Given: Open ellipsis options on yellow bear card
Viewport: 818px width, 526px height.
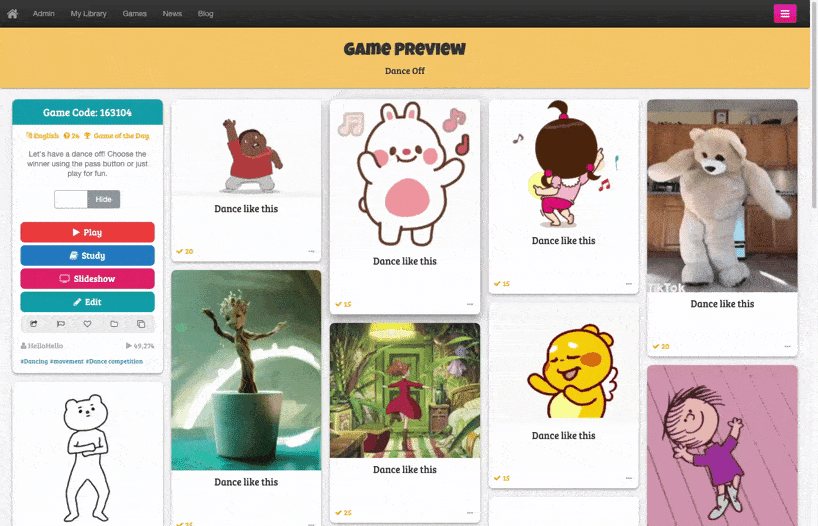Looking at the screenshot, I should click(629, 478).
